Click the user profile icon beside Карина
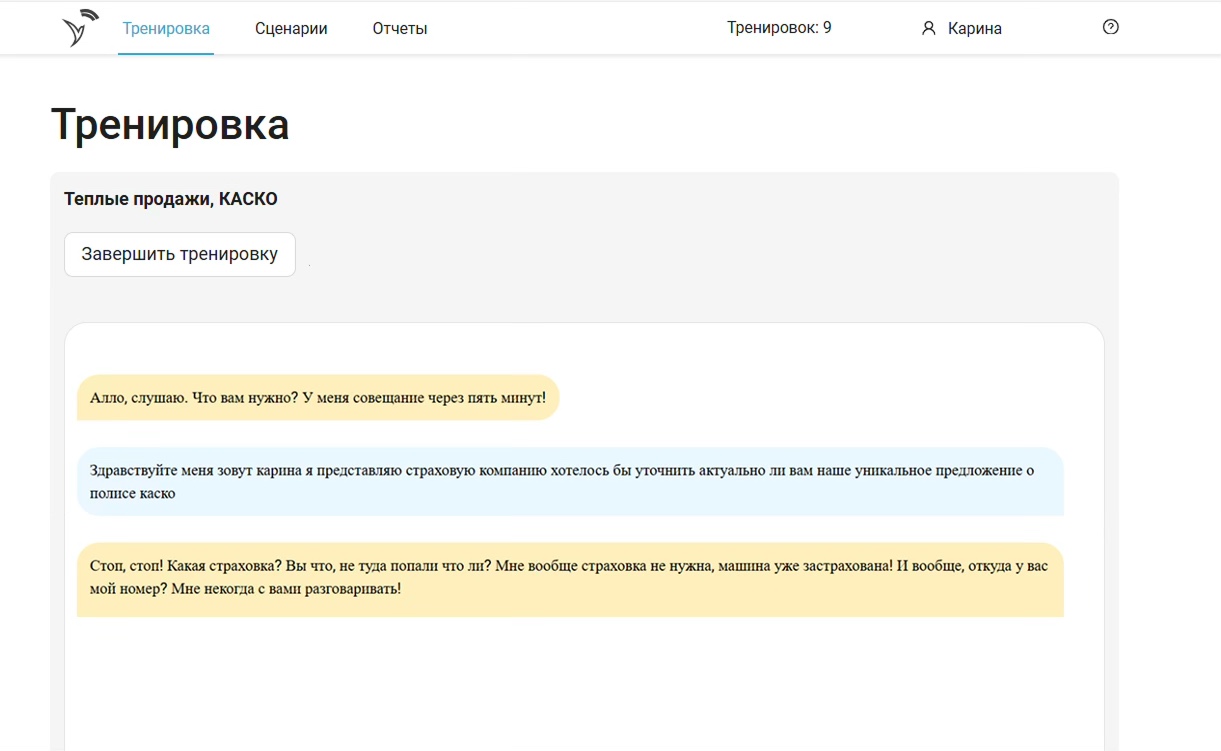 [x=928, y=29]
